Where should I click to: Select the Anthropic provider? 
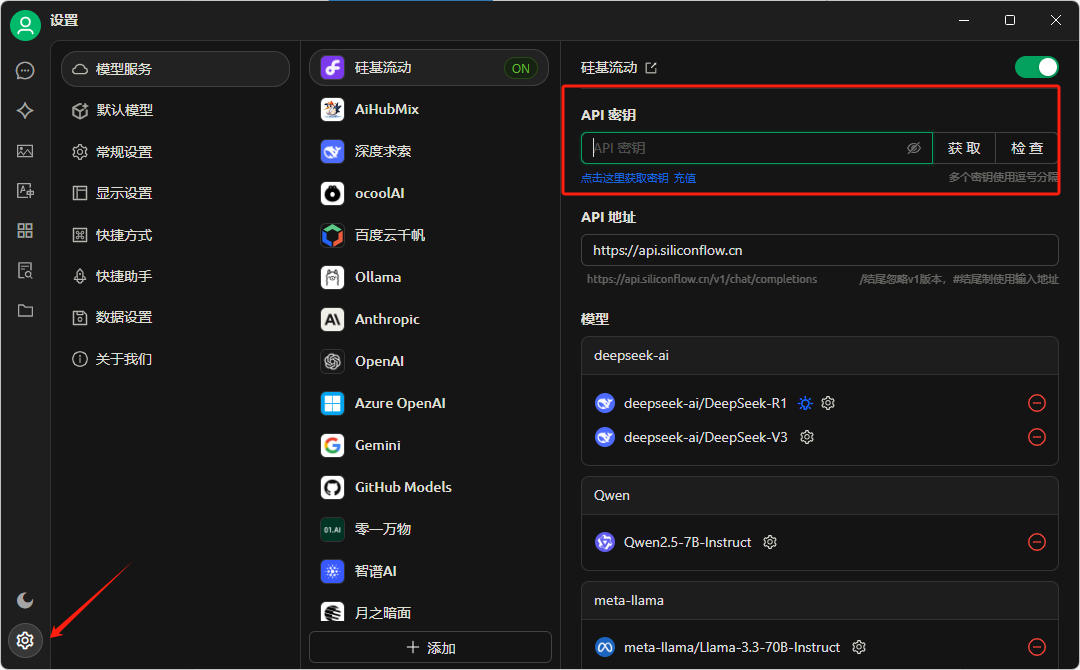click(x=428, y=320)
